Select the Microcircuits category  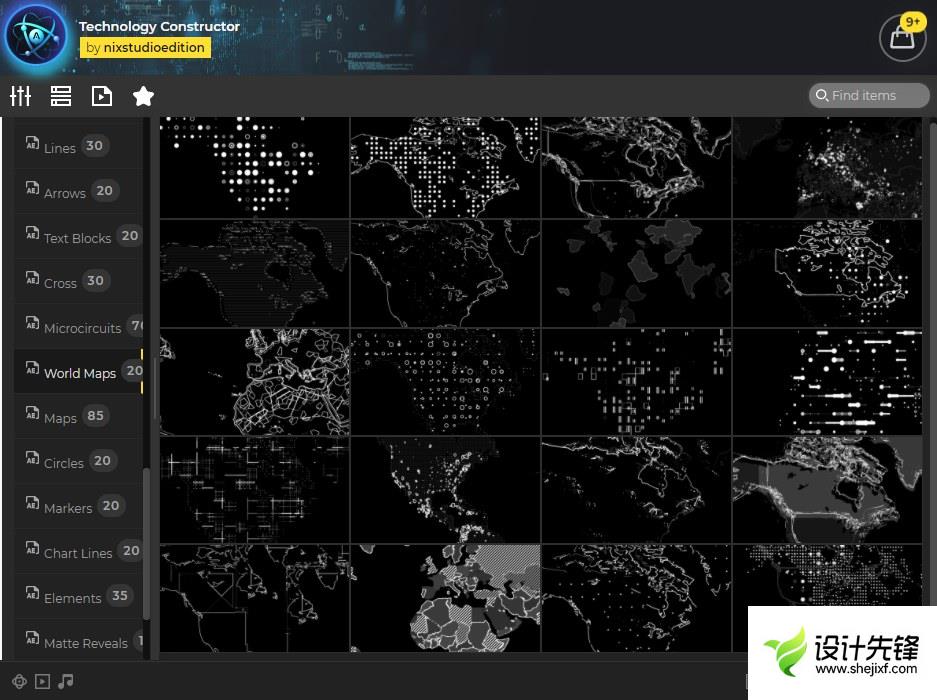[x=82, y=327]
